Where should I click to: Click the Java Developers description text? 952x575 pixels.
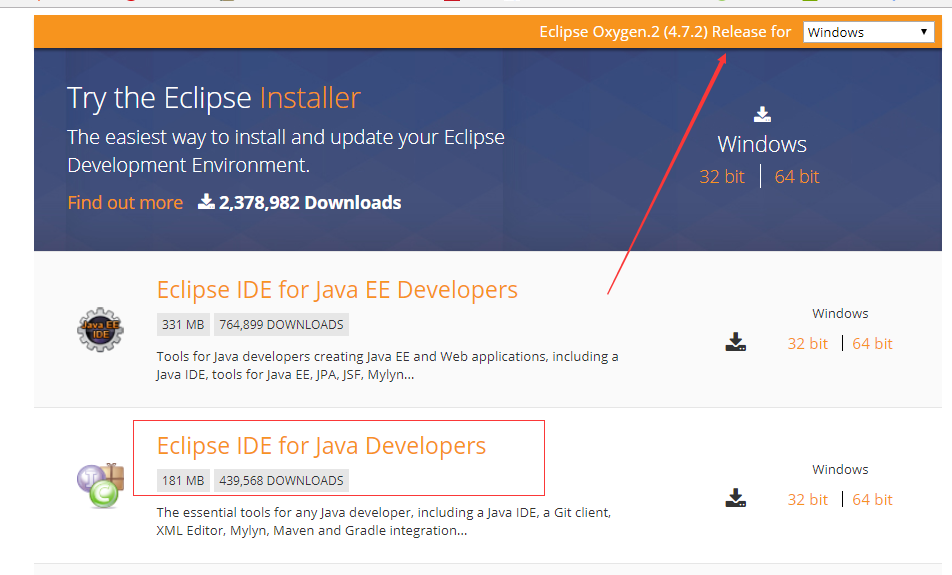pos(384,522)
